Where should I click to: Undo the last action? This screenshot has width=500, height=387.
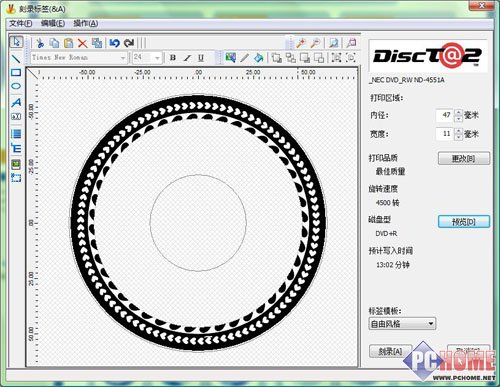[x=114, y=43]
